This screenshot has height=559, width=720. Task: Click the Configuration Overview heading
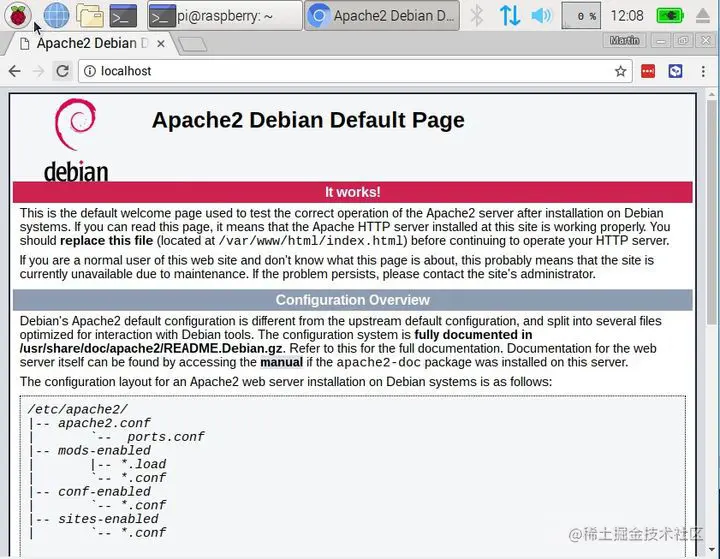[x=353, y=300]
